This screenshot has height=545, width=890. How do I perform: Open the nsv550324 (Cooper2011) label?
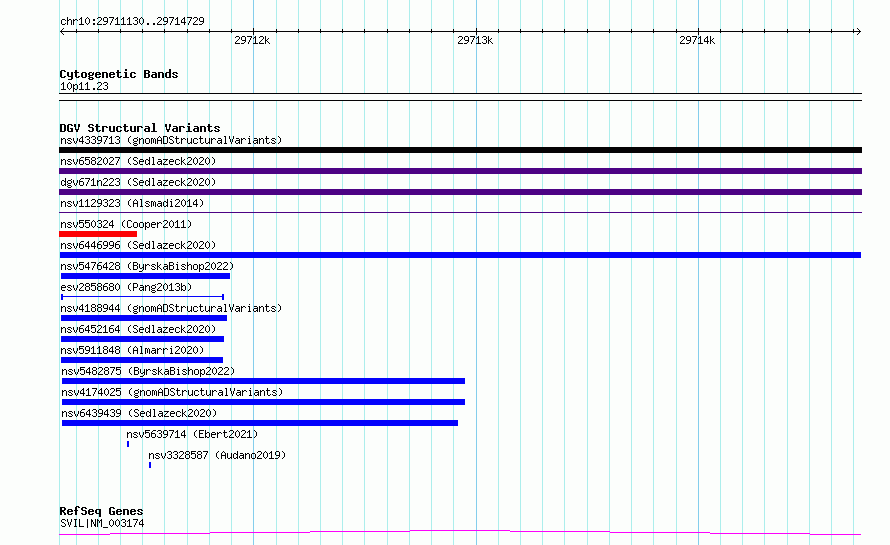click(x=126, y=224)
